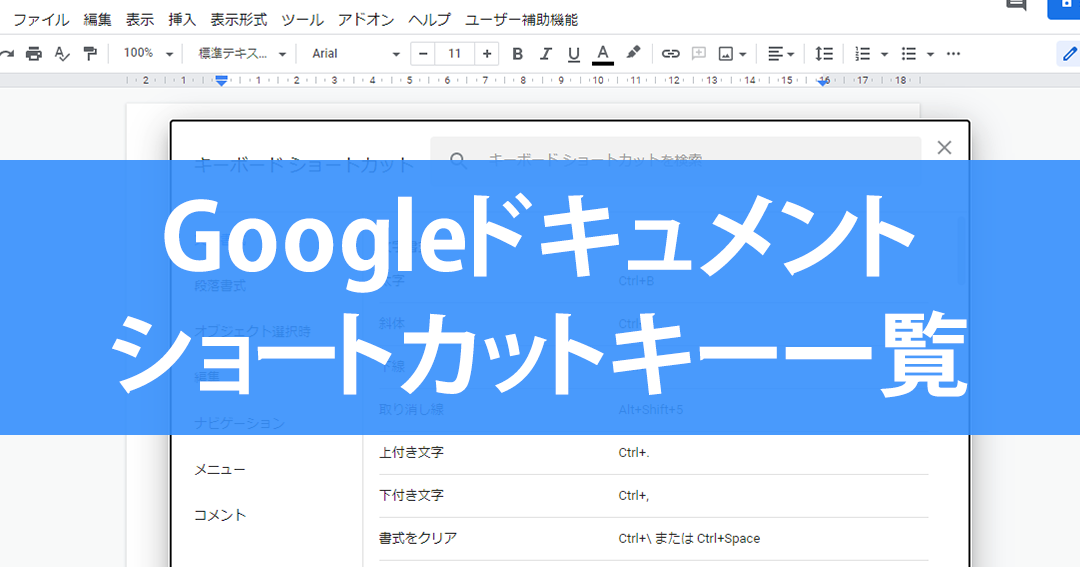Open the 挿入 menu
This screenshot has width=1080, height=567.
click(182, 20)
